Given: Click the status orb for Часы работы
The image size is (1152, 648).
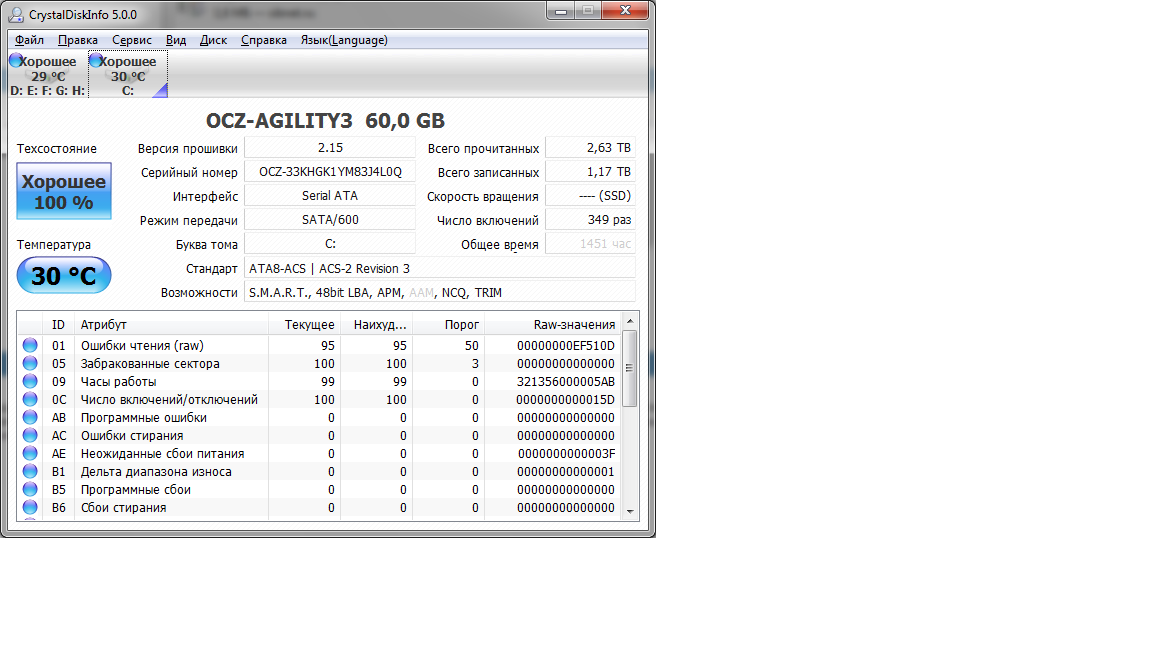Looking at the screenshot, I should 30,381.
